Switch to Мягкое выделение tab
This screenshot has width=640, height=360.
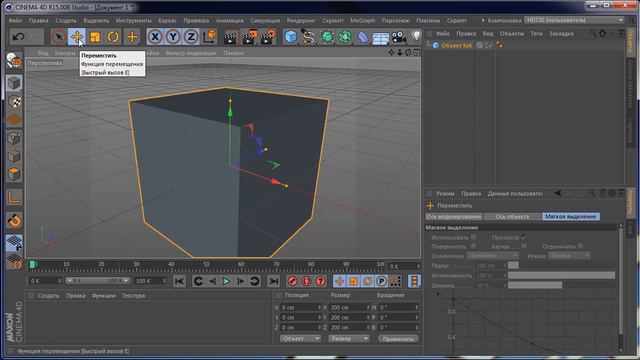point(571,217)
